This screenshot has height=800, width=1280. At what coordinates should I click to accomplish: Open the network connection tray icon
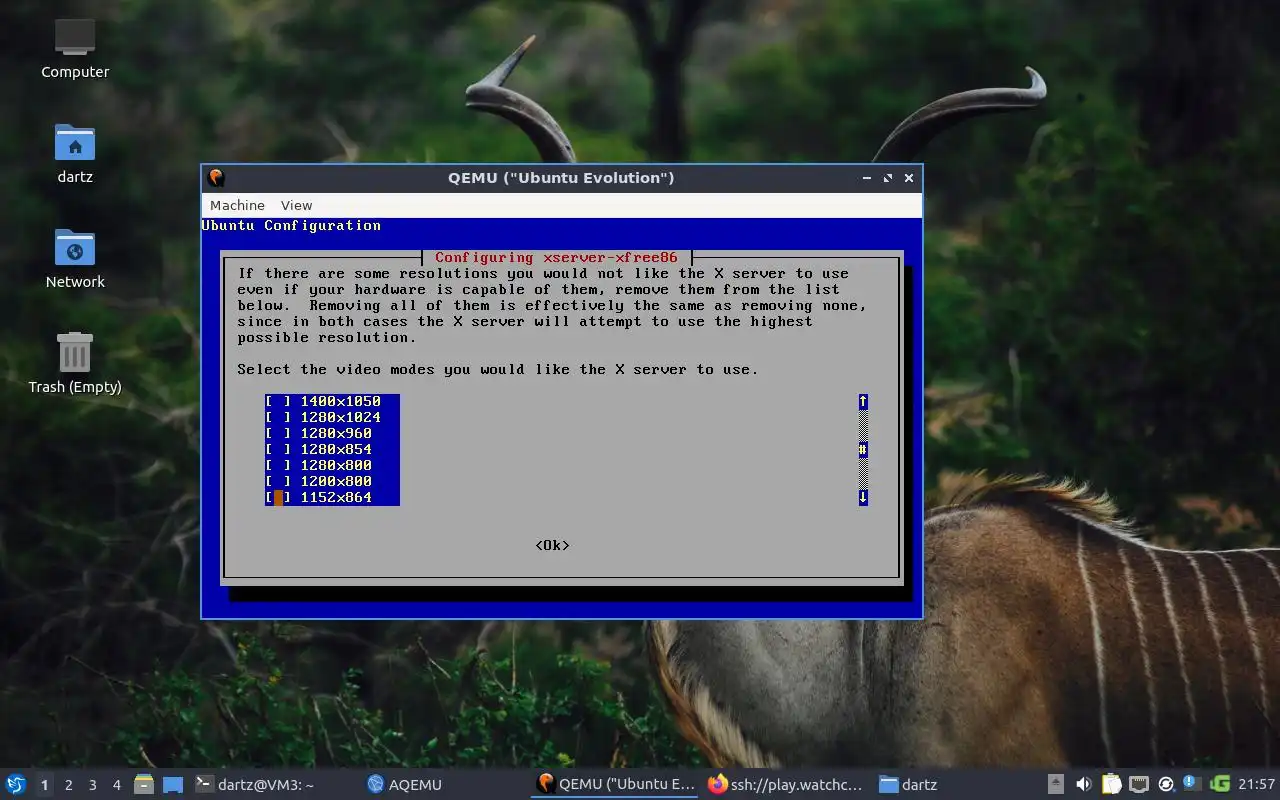pyautogui.click(x=1138, y=784)
